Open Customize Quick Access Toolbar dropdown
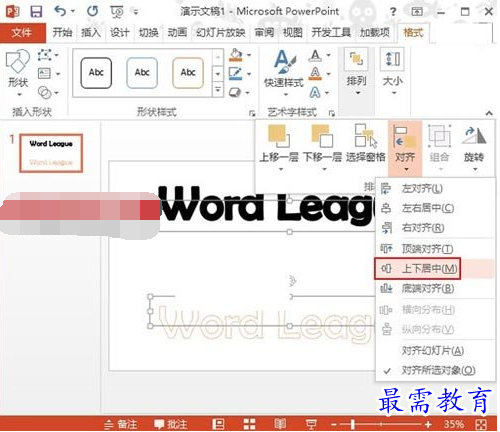 coord(136,12)
